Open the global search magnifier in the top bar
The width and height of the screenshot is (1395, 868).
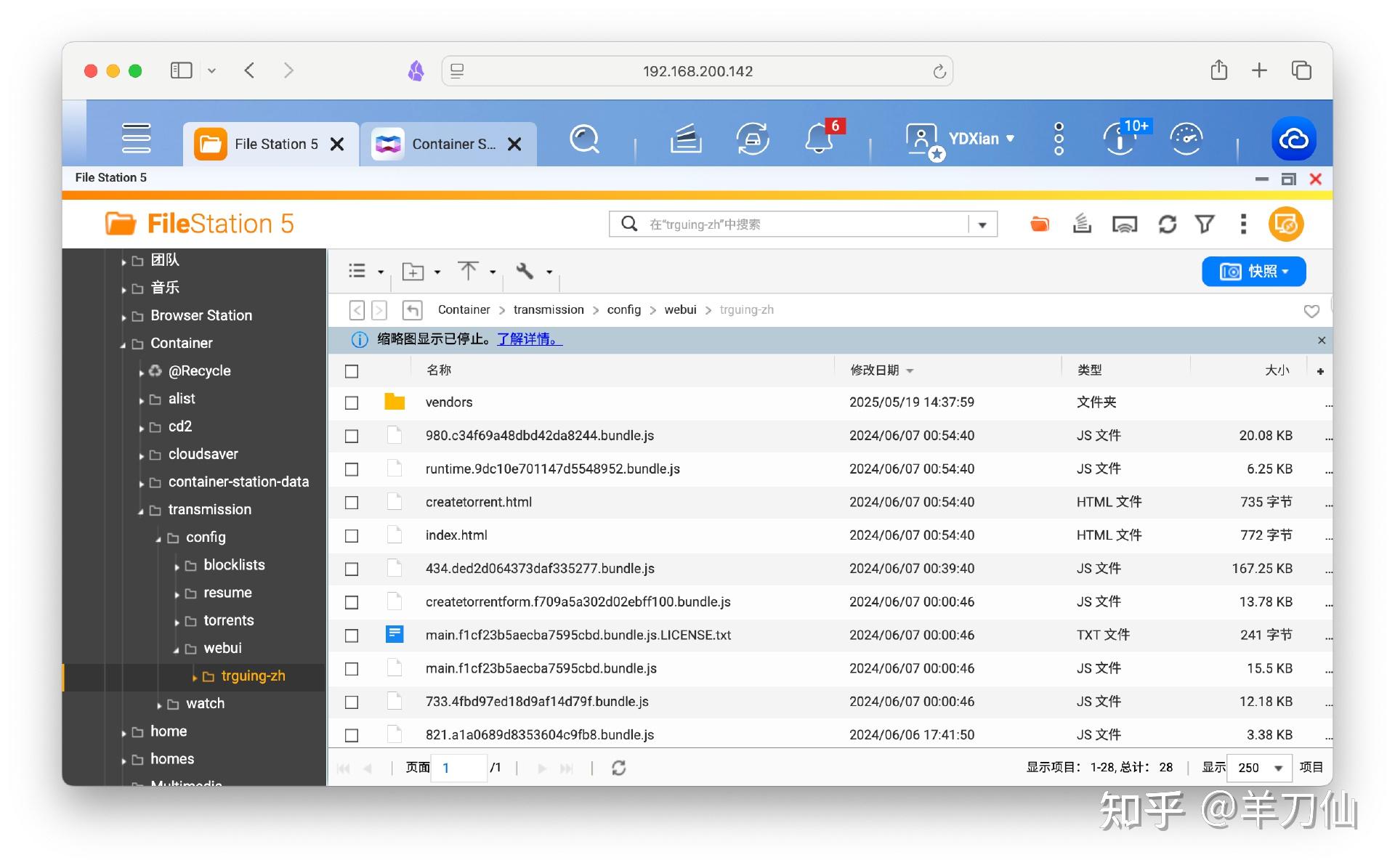pos(584,139)
